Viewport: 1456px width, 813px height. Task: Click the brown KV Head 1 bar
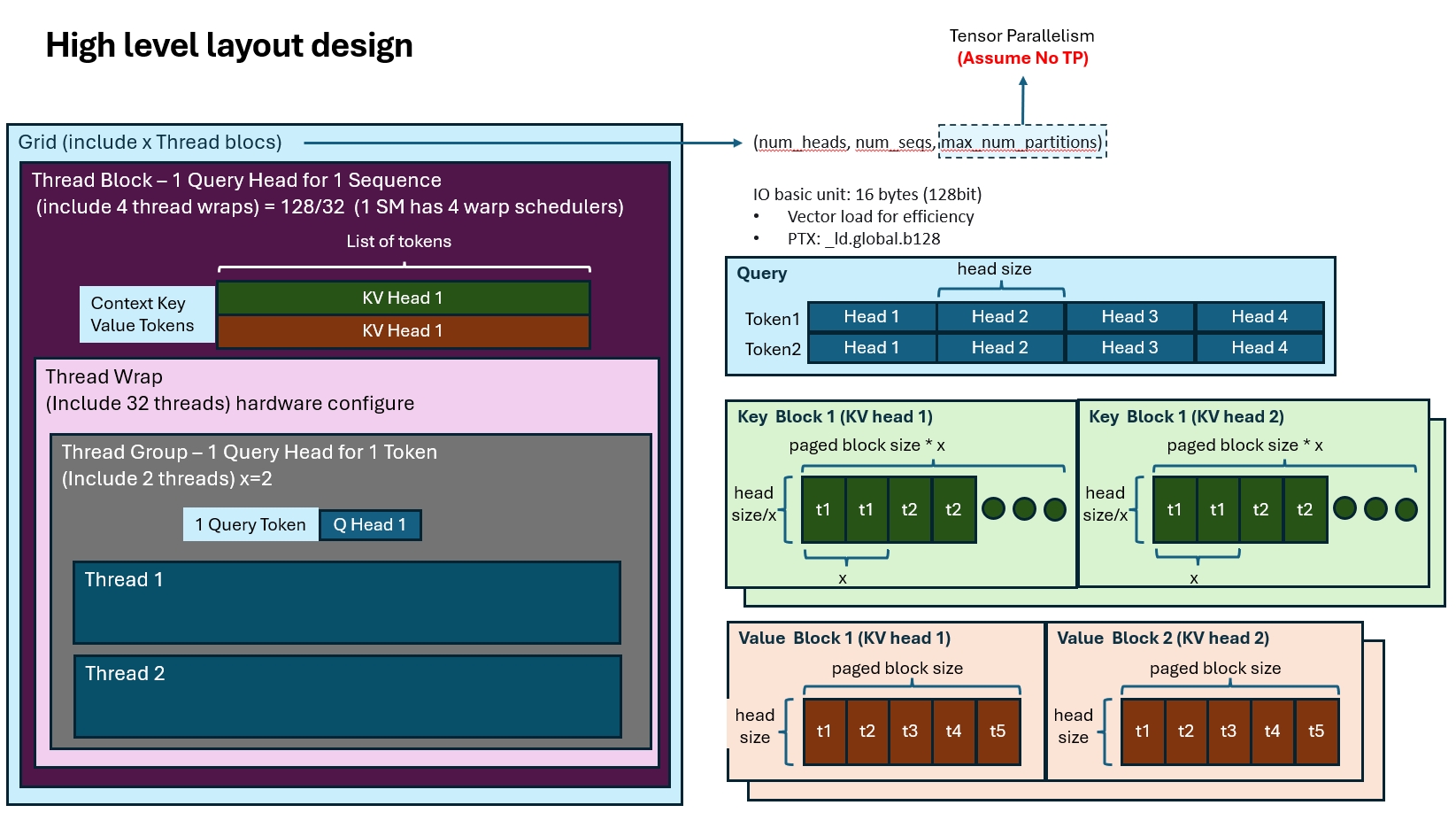[x=403, y=331]
